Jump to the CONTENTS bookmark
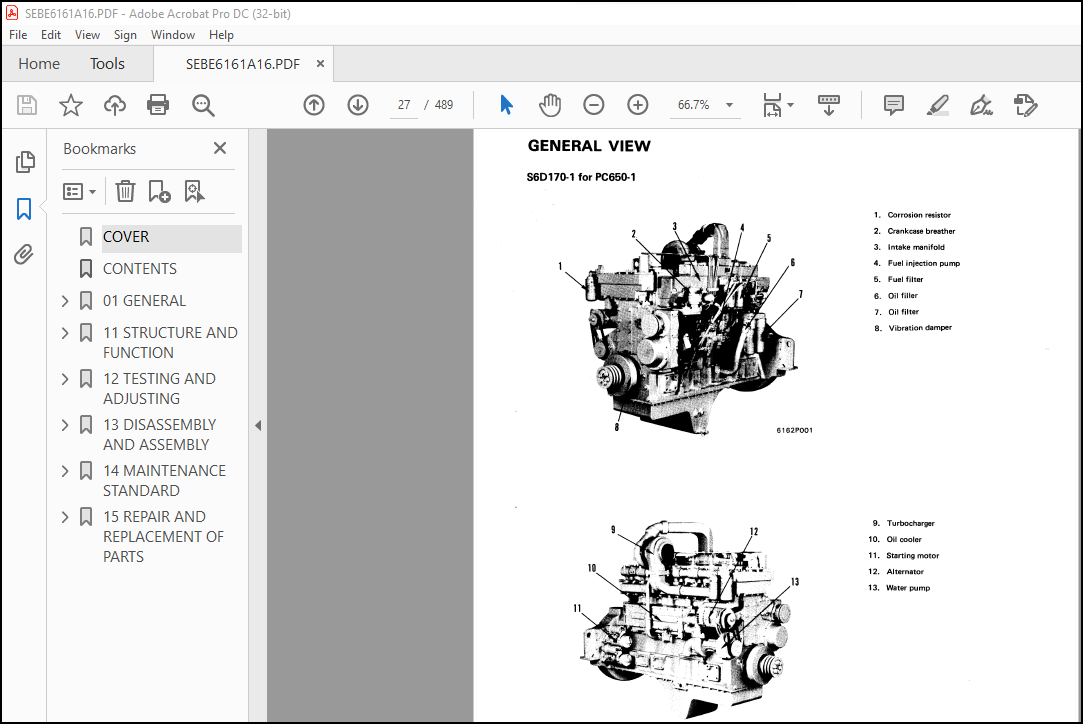 coord(140,269)
